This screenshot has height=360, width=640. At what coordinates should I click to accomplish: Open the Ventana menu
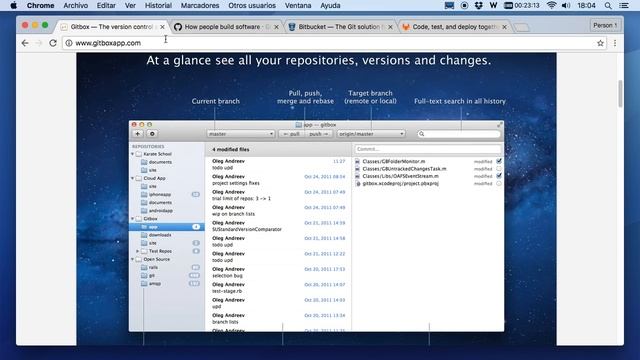pos(298,5)
